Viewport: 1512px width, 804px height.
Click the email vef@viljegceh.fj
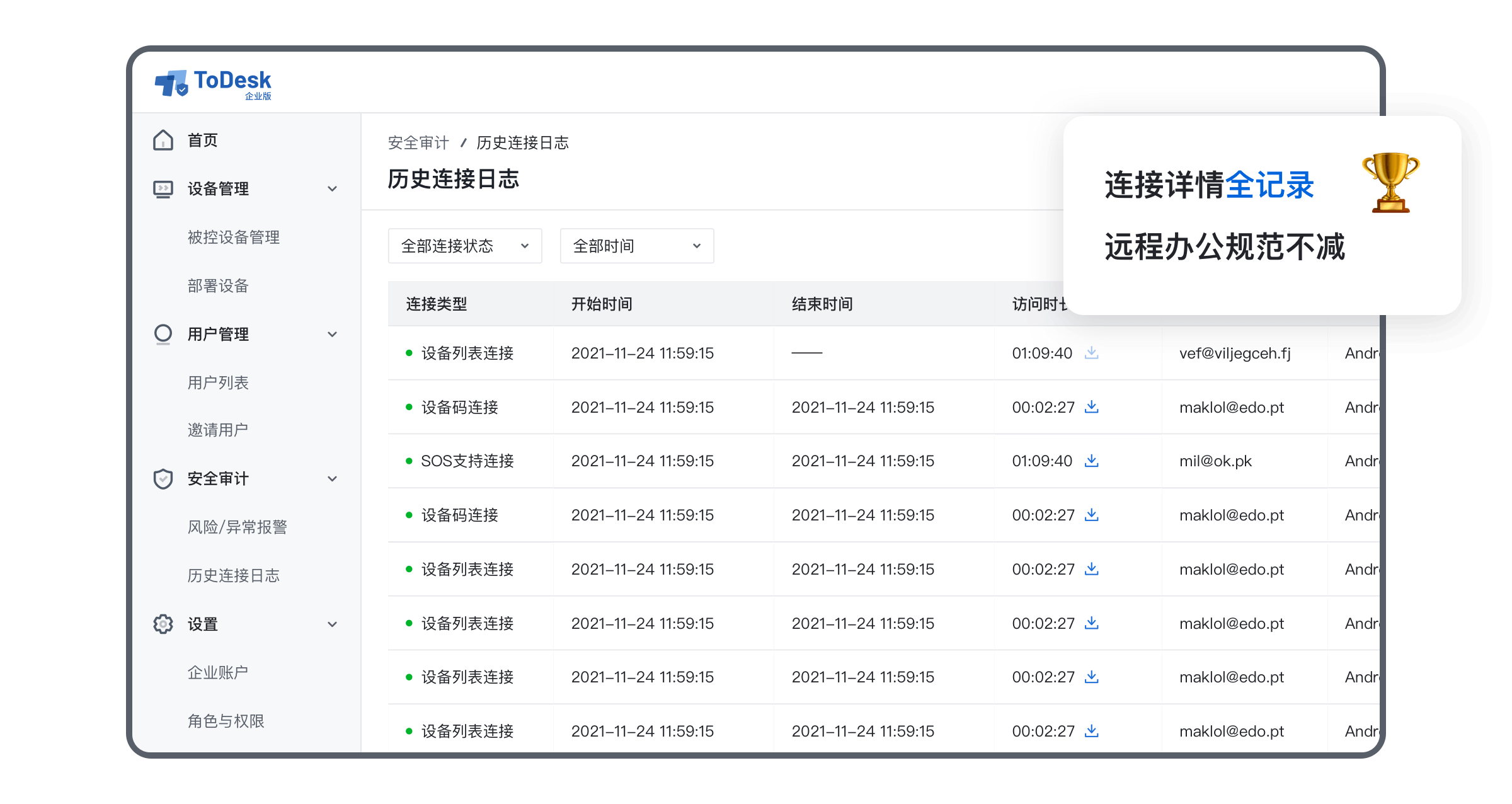(1235, 353)
